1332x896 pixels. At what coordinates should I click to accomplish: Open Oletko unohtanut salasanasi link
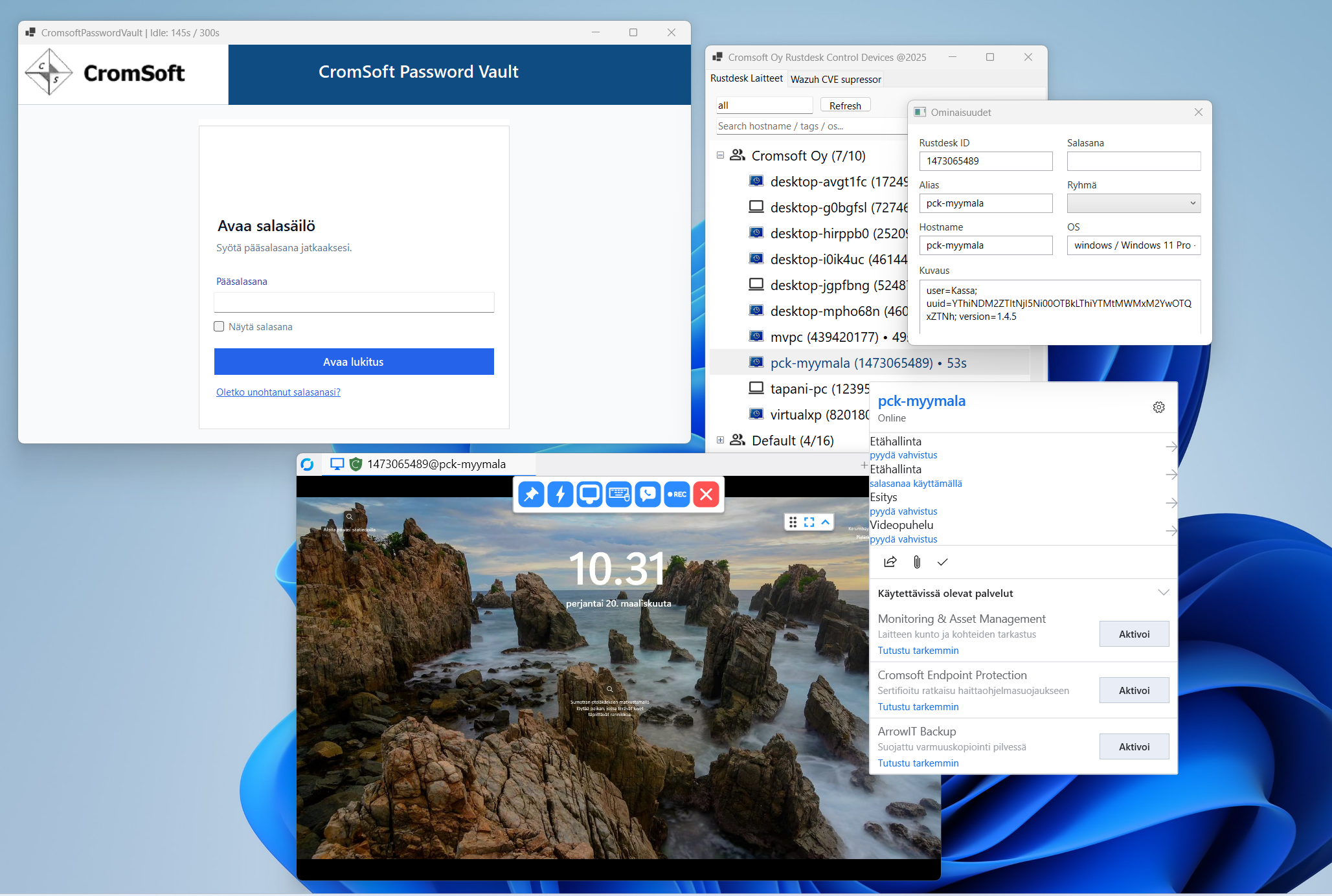tap(278, 392)
